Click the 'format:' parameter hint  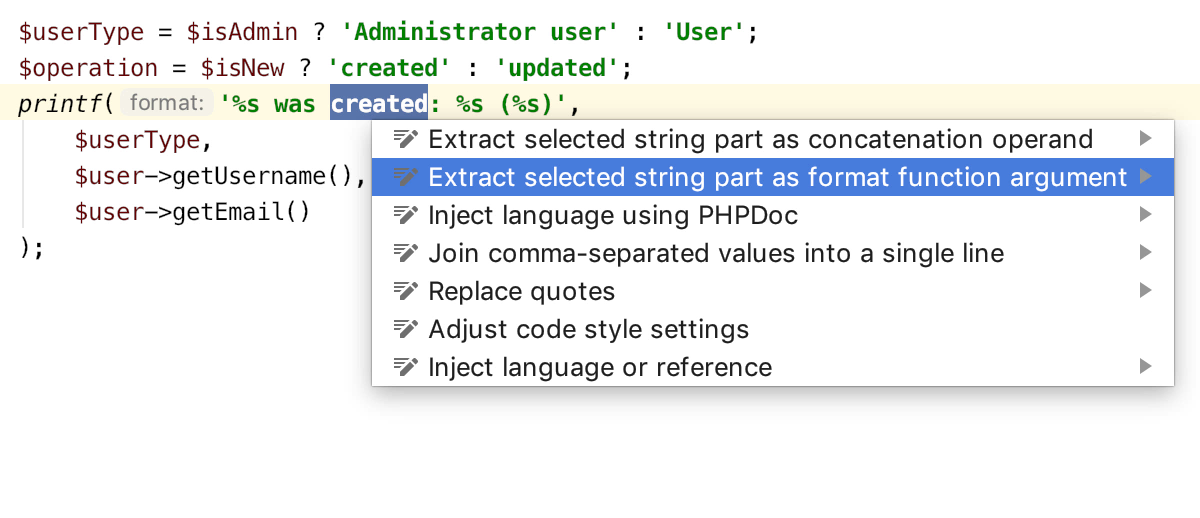tap(167, 103)
